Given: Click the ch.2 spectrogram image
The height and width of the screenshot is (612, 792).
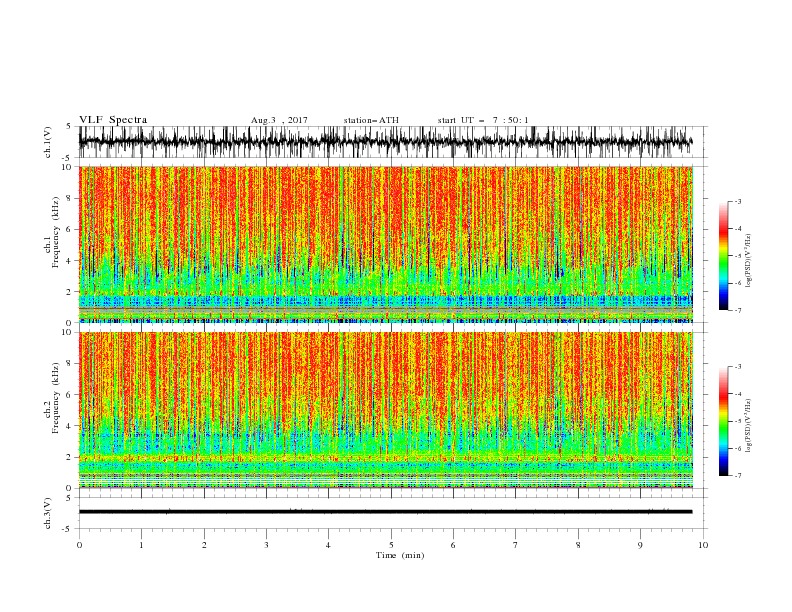Looking at the screenshot, I should (386, 410).
